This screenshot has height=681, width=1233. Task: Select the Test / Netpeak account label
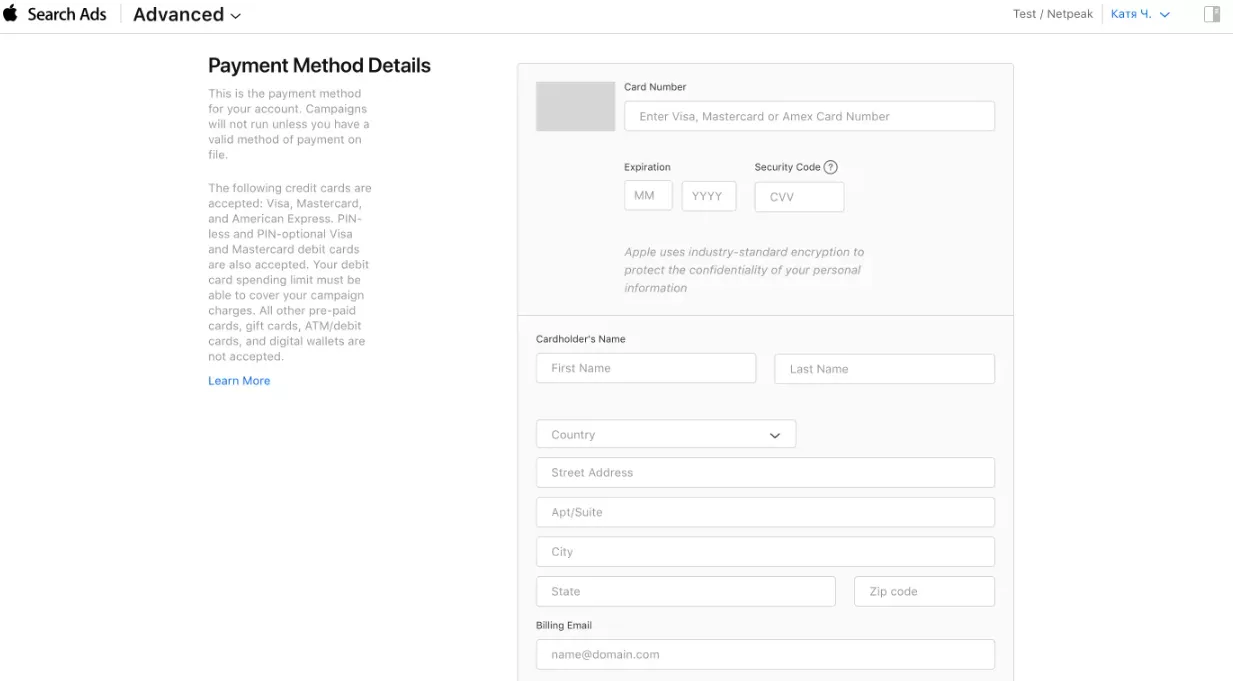(1053, 14)
